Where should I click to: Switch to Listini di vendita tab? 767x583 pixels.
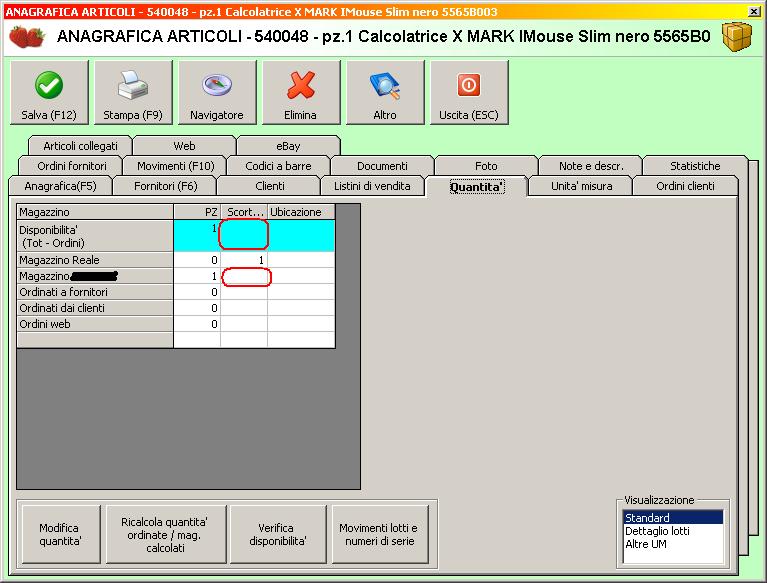372,186
